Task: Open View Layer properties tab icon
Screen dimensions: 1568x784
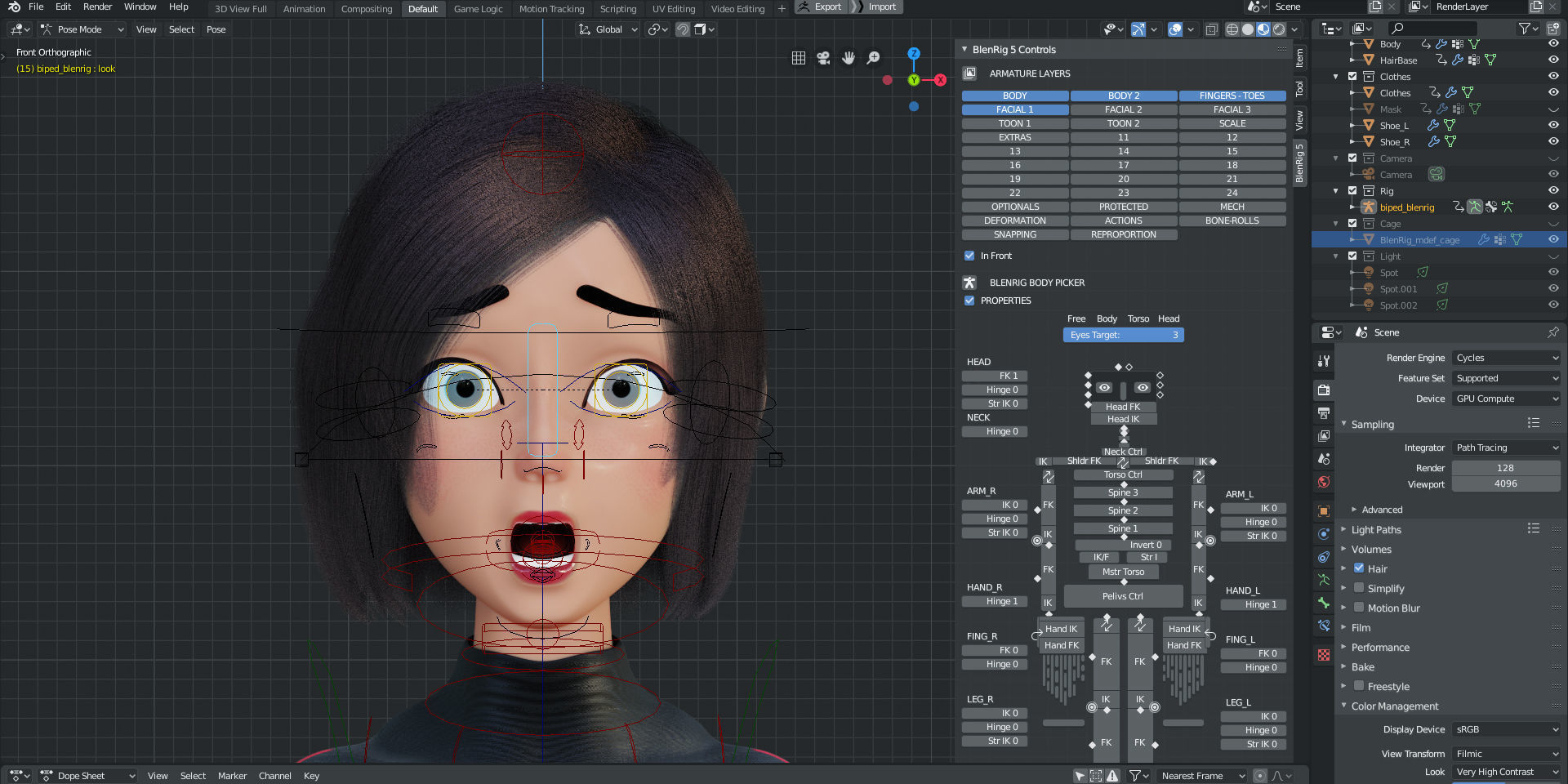Action: pyautogui.click(x=1324, y=436)
